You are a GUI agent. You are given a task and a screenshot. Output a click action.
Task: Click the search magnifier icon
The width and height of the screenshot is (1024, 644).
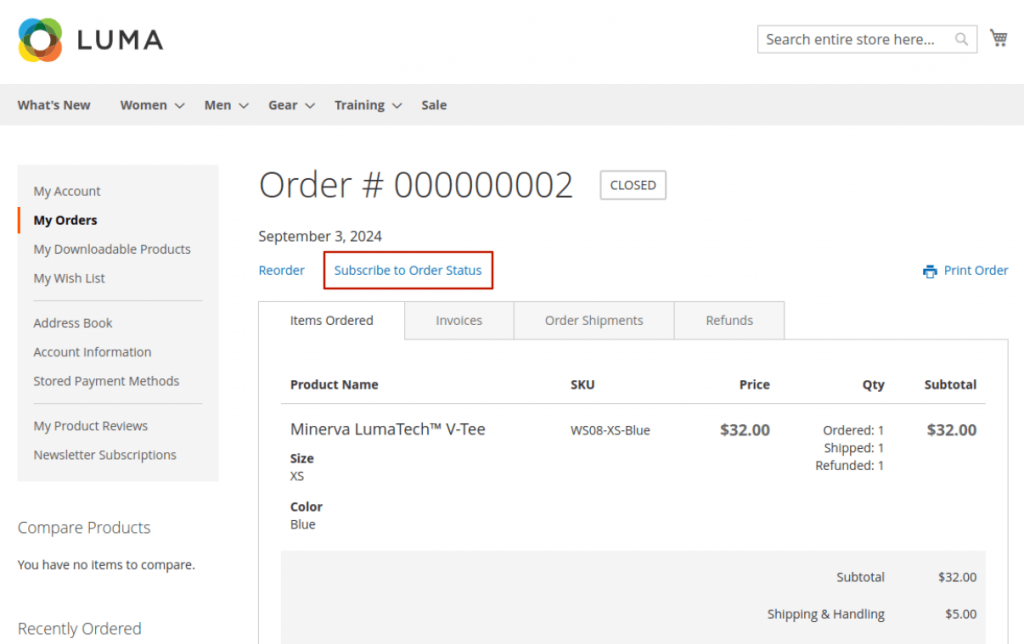coord(959,38)
